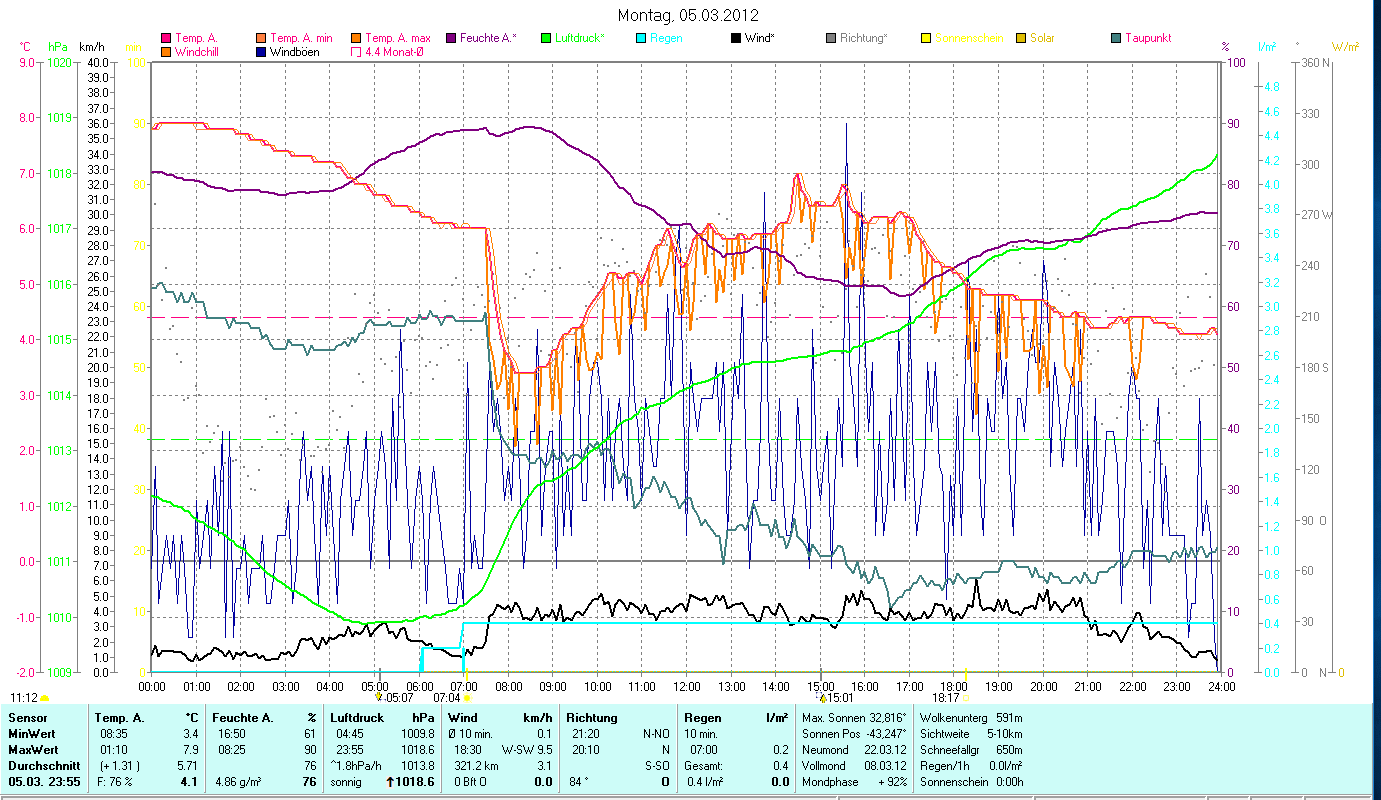Image resolution: width=1381 pixels, height=800 pixels.
Task: Click the 07:04 sunrise marker on timeline
Action: (x=448, y=698)
